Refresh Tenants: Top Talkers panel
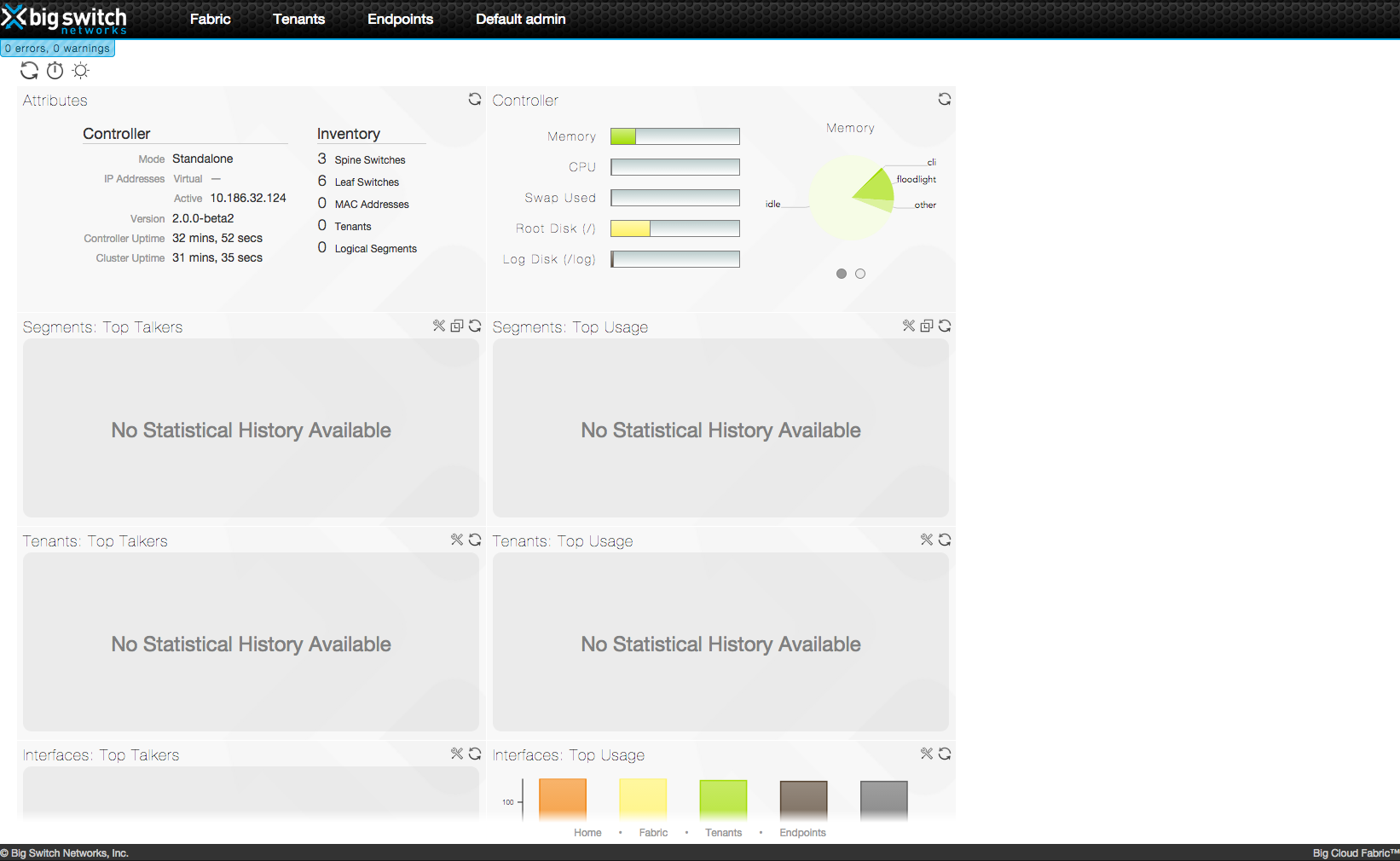The height and width of the screenshot is (861, 1400). 475,540
